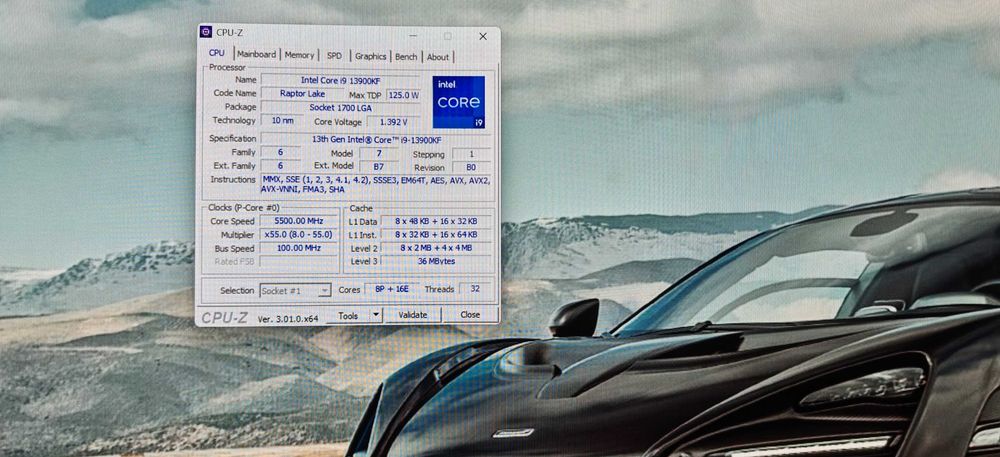Click the empty Rated FSB field
The width and height of the screenshot is (1000, 457).
pos(299,261)
